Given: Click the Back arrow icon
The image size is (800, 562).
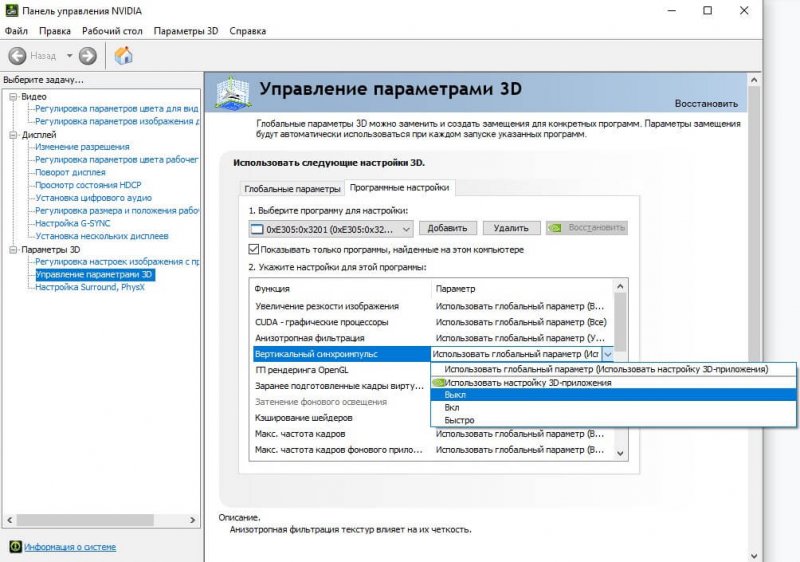Looking at the screenshot, I should (x=17, y=56).
